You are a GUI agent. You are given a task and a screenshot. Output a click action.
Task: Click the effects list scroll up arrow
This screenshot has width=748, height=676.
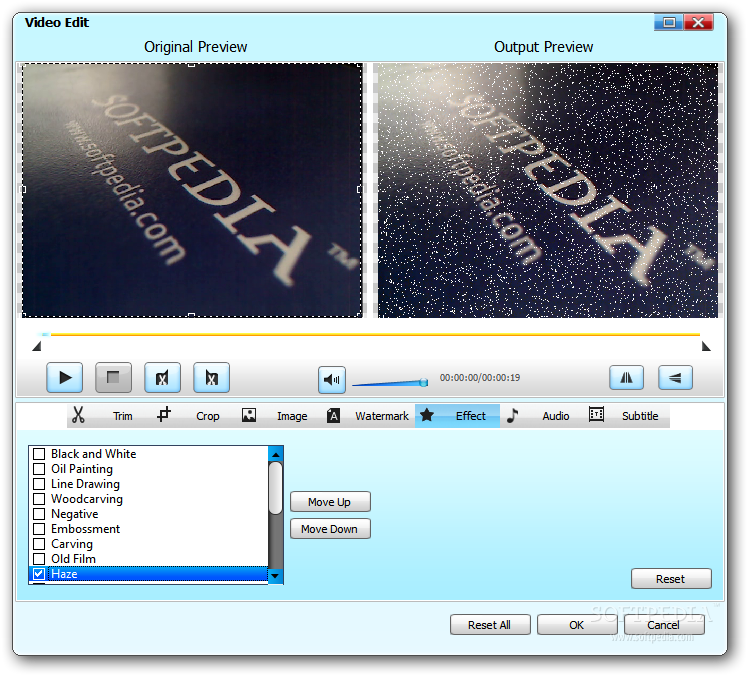click(x=275, y=454)
